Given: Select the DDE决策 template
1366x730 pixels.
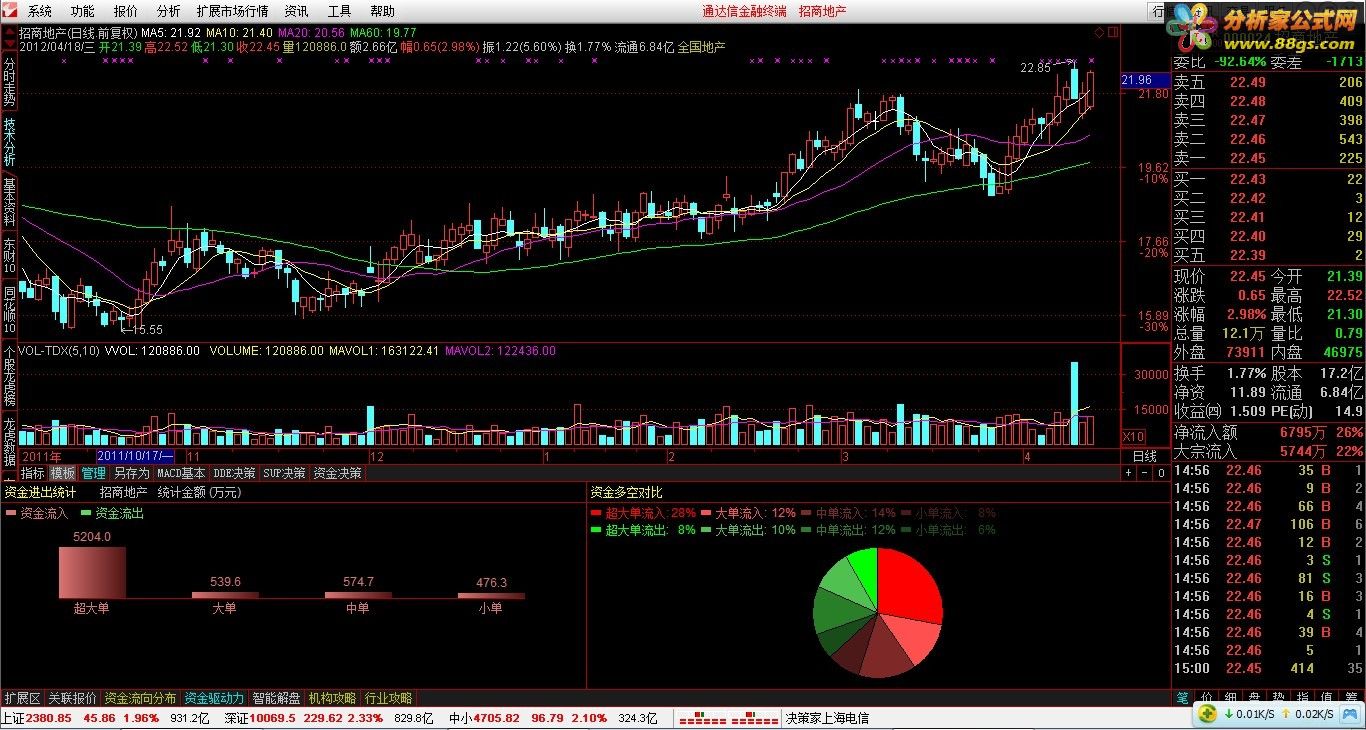Looking at the screenshot, I should (234, 473).
